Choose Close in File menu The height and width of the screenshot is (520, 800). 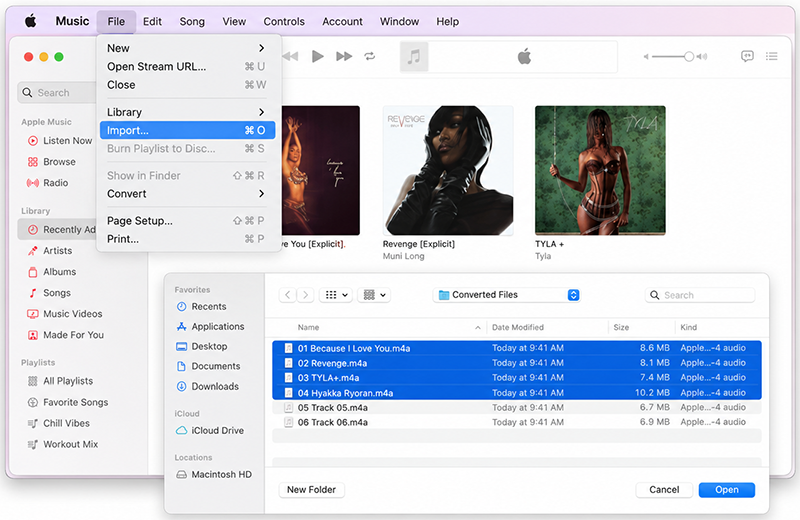coord(187,85)
